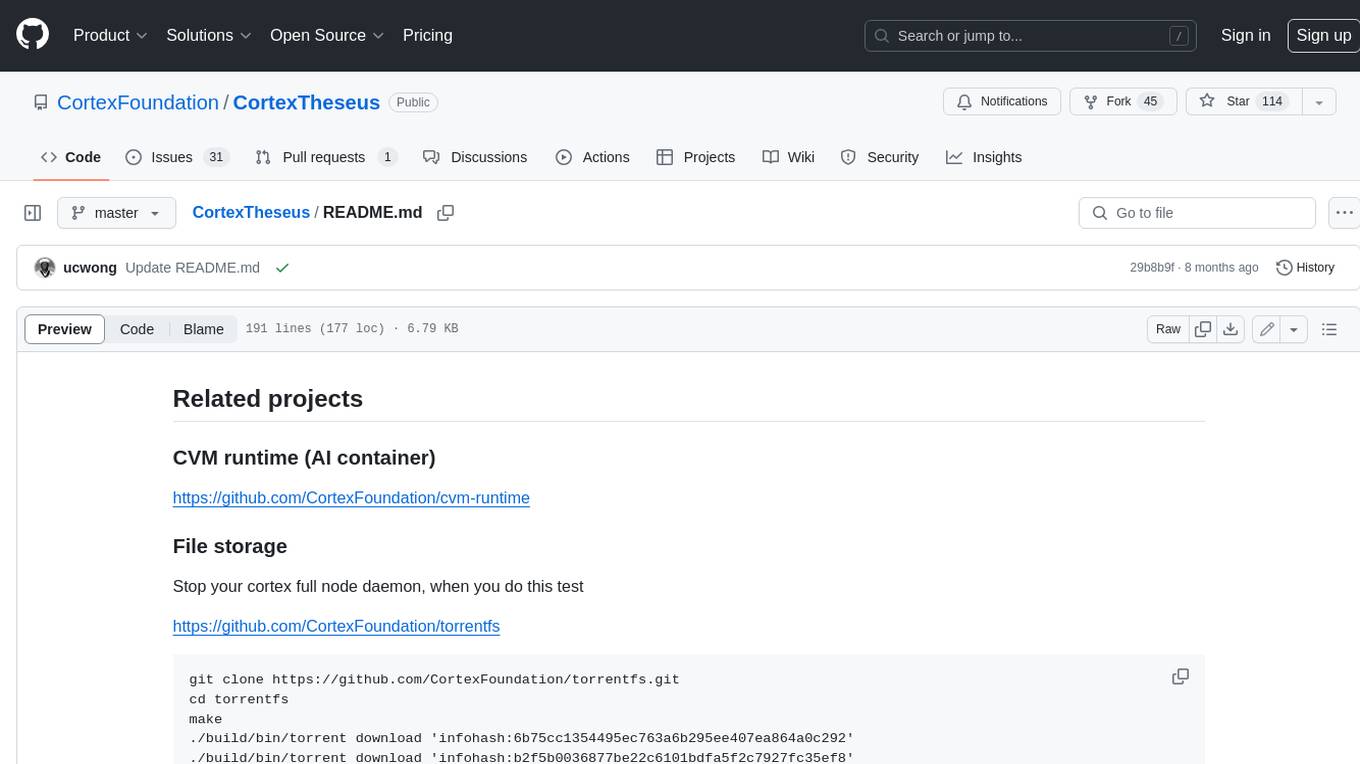Click the star count 114
The height and width of the screenshot is (764, 1360).
coord(1272,102)
